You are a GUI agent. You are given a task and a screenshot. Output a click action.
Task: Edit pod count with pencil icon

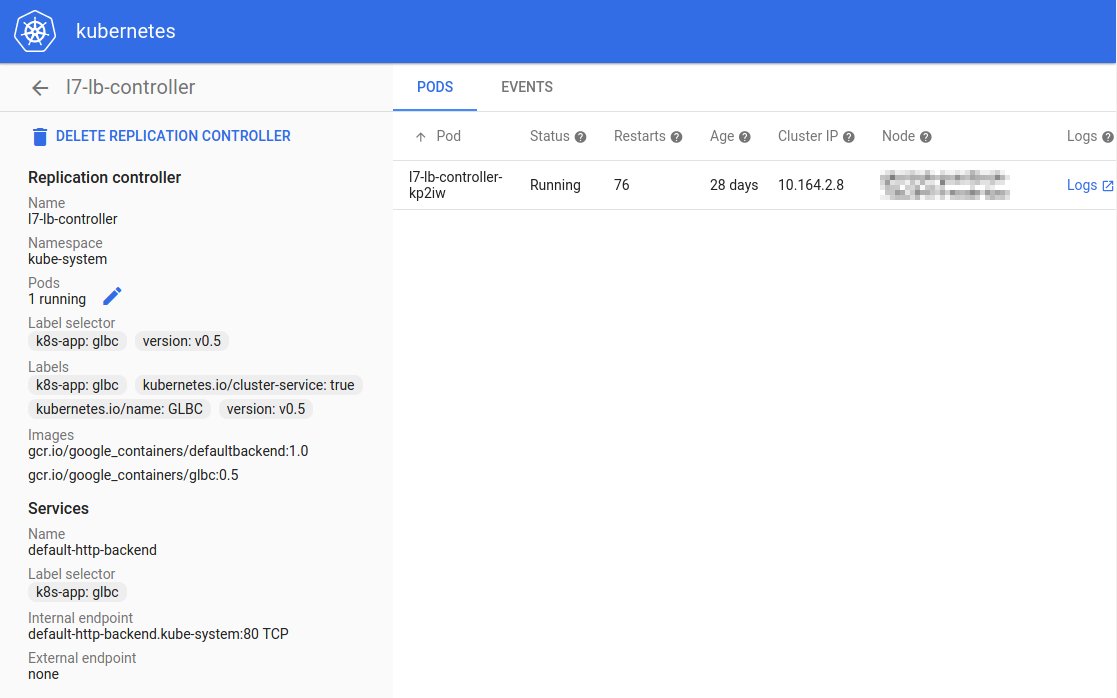[113, 296]
